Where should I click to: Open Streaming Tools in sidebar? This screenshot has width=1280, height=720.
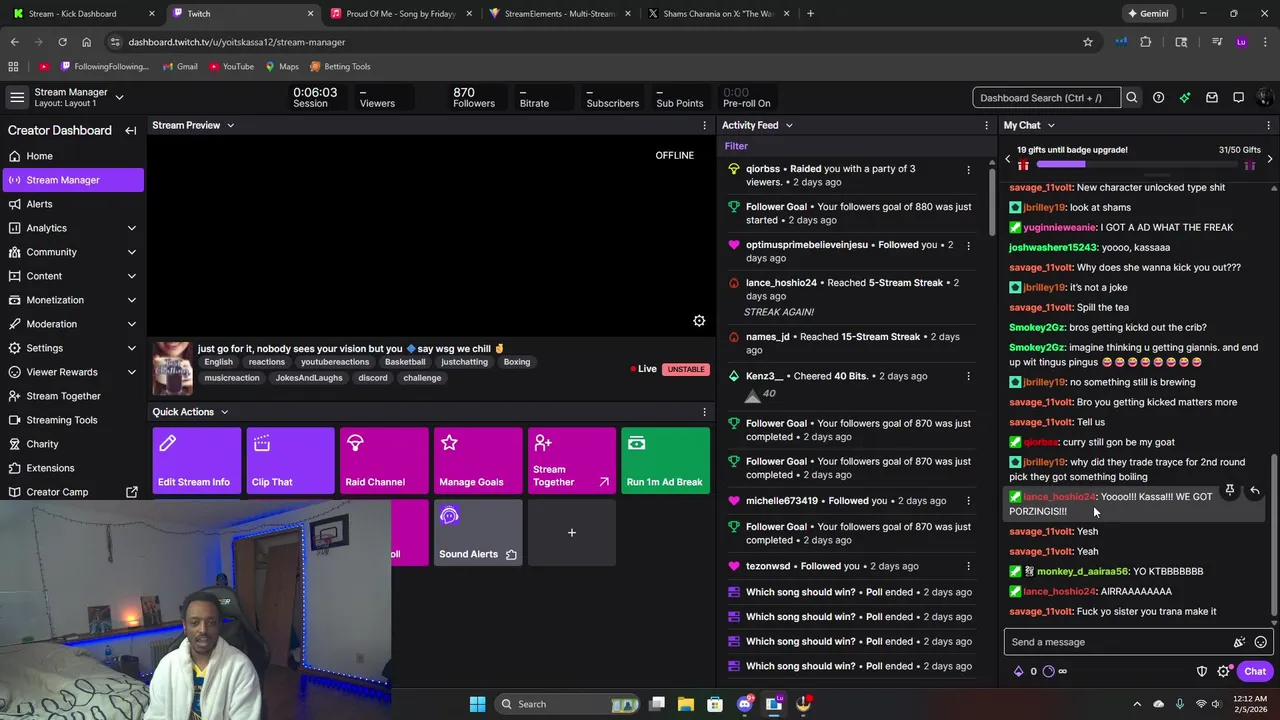62,420
